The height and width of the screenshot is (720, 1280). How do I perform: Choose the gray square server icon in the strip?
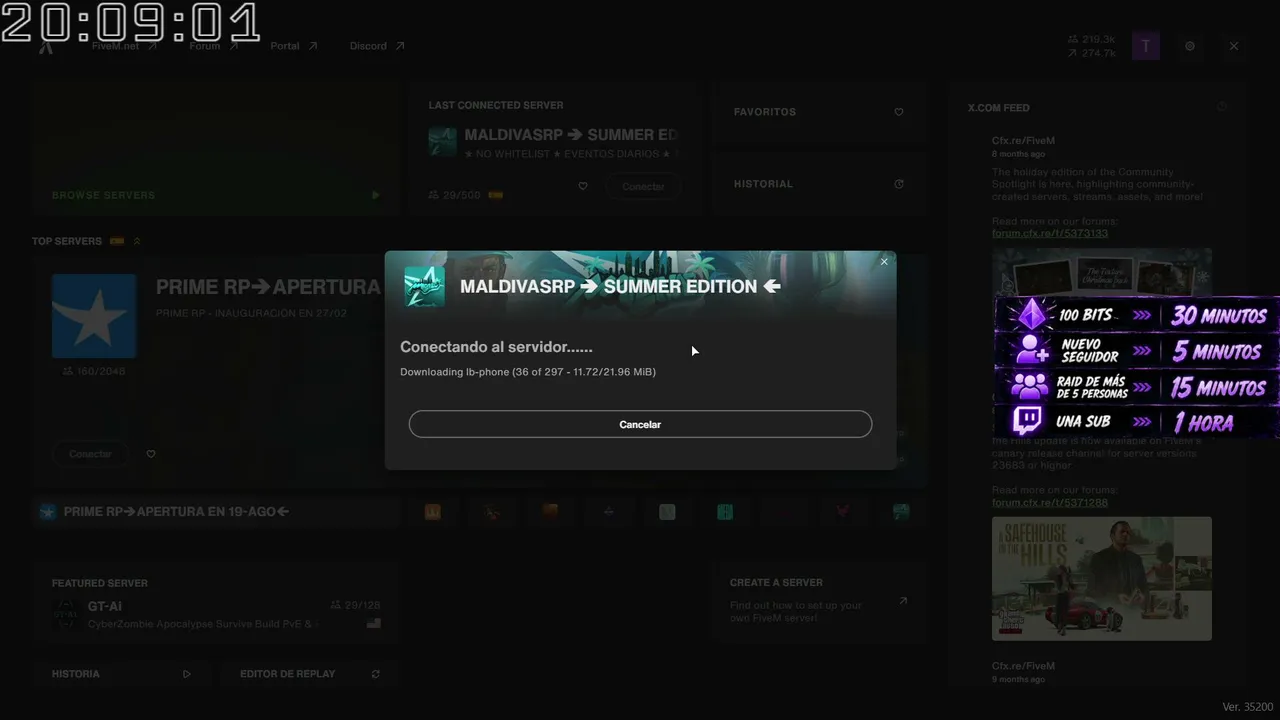tap(667, 512)
